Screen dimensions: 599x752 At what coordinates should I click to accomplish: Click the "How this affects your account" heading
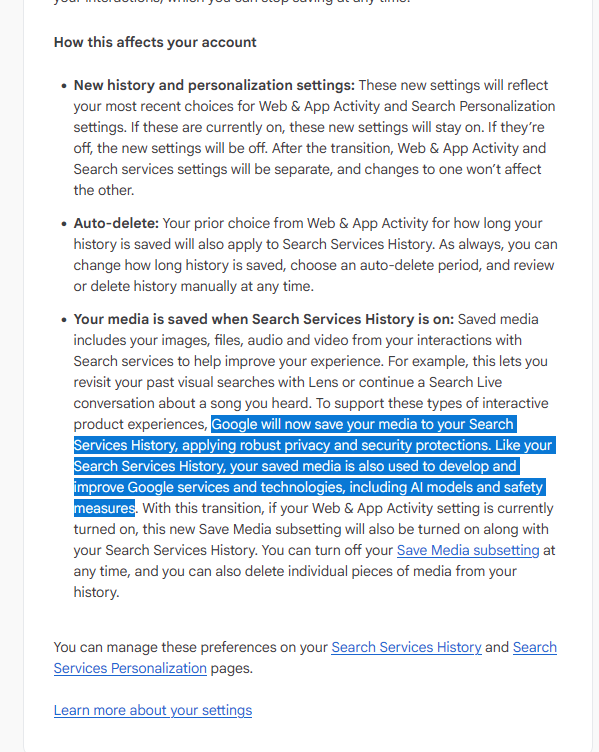155,42
